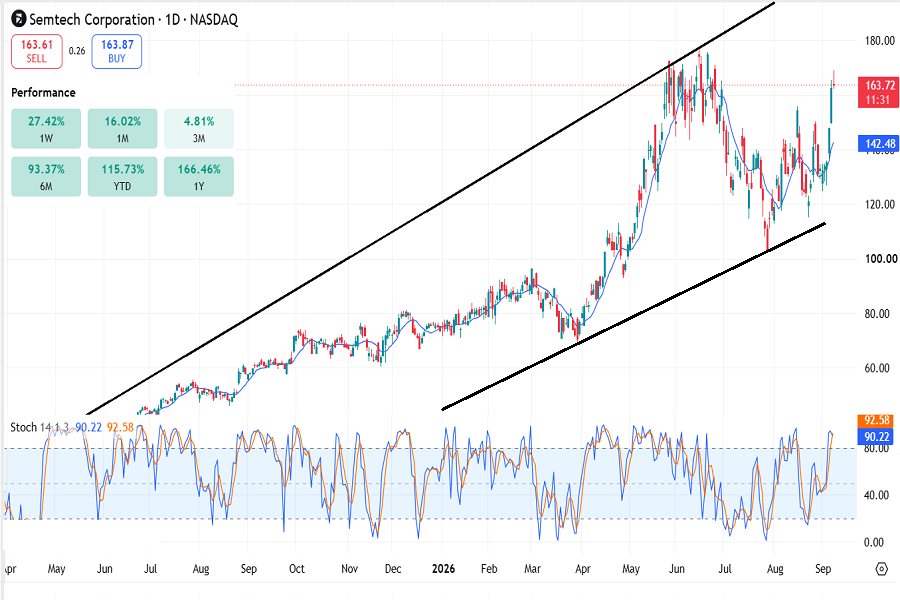Click the Performance heading
This screenshot has height=600, width=900.
point(43,92)
